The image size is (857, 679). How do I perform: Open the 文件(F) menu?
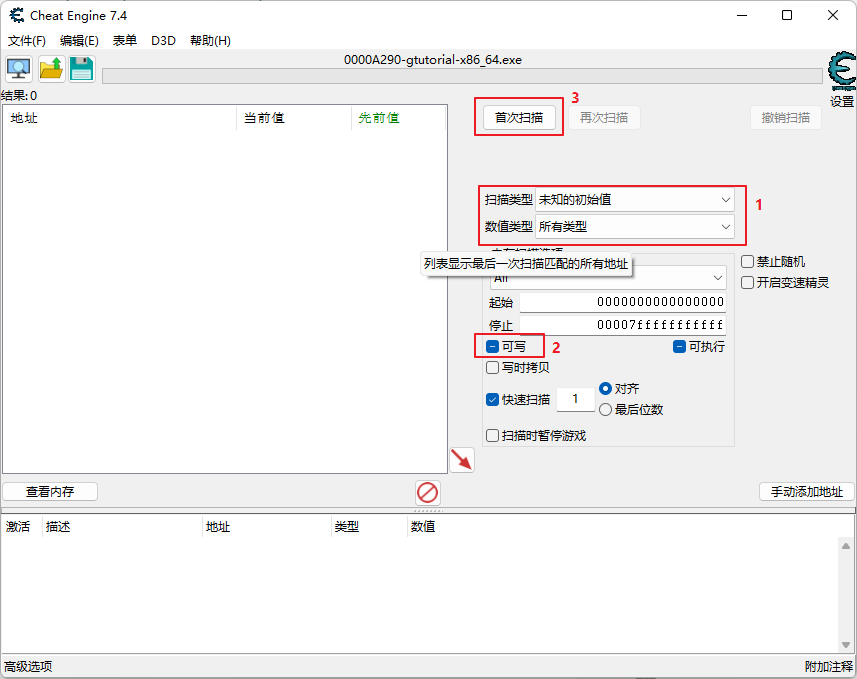pyautogui.click(x=27, y=40)
